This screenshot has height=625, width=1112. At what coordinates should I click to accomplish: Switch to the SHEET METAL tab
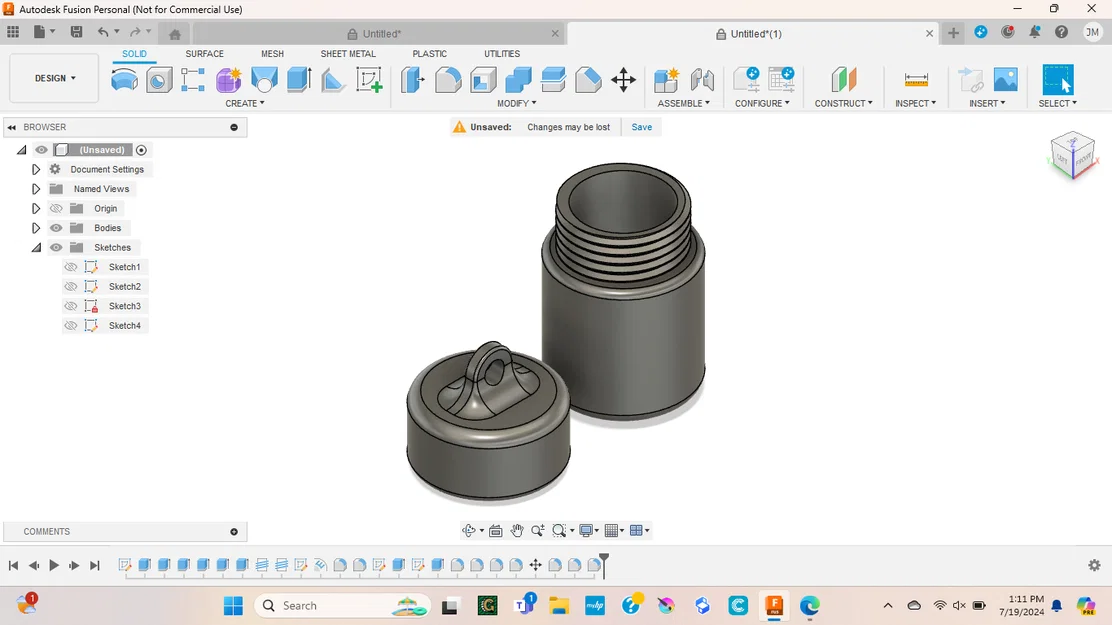click(x=348, y=54)
